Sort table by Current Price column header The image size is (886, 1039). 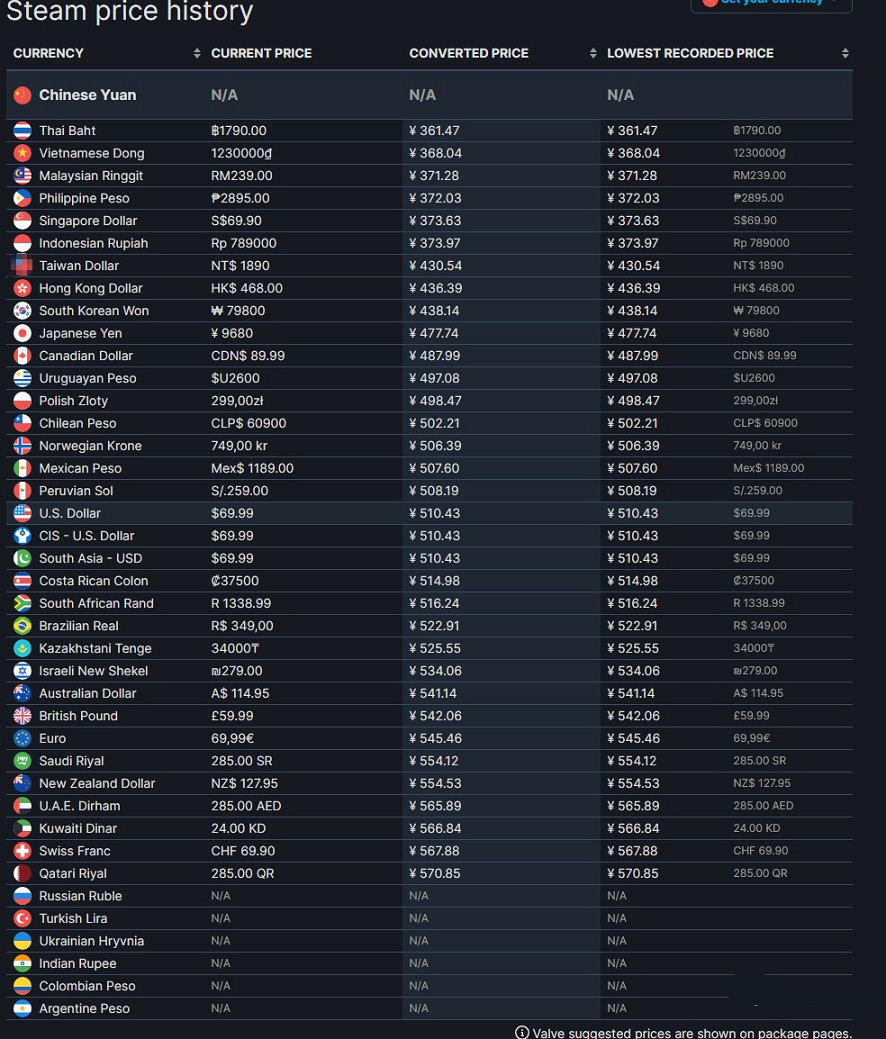261,53
